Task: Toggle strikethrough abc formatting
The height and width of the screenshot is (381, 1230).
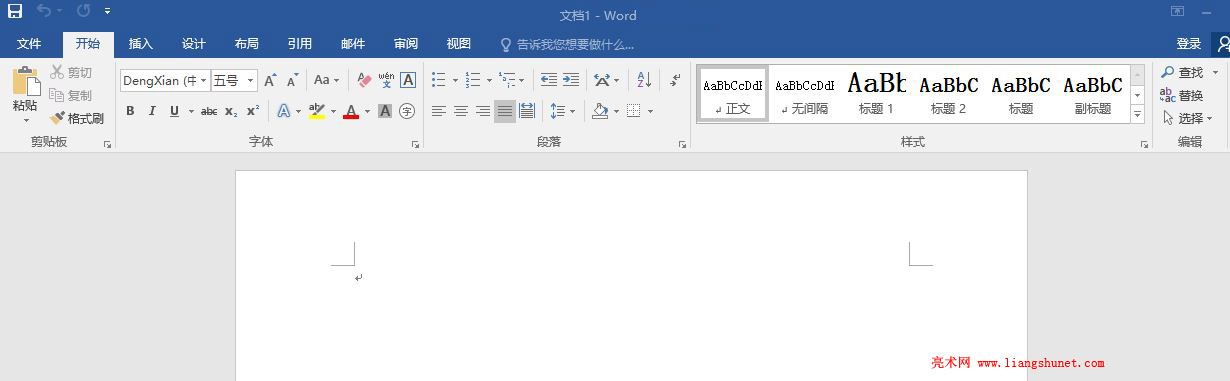Action: 209,111
